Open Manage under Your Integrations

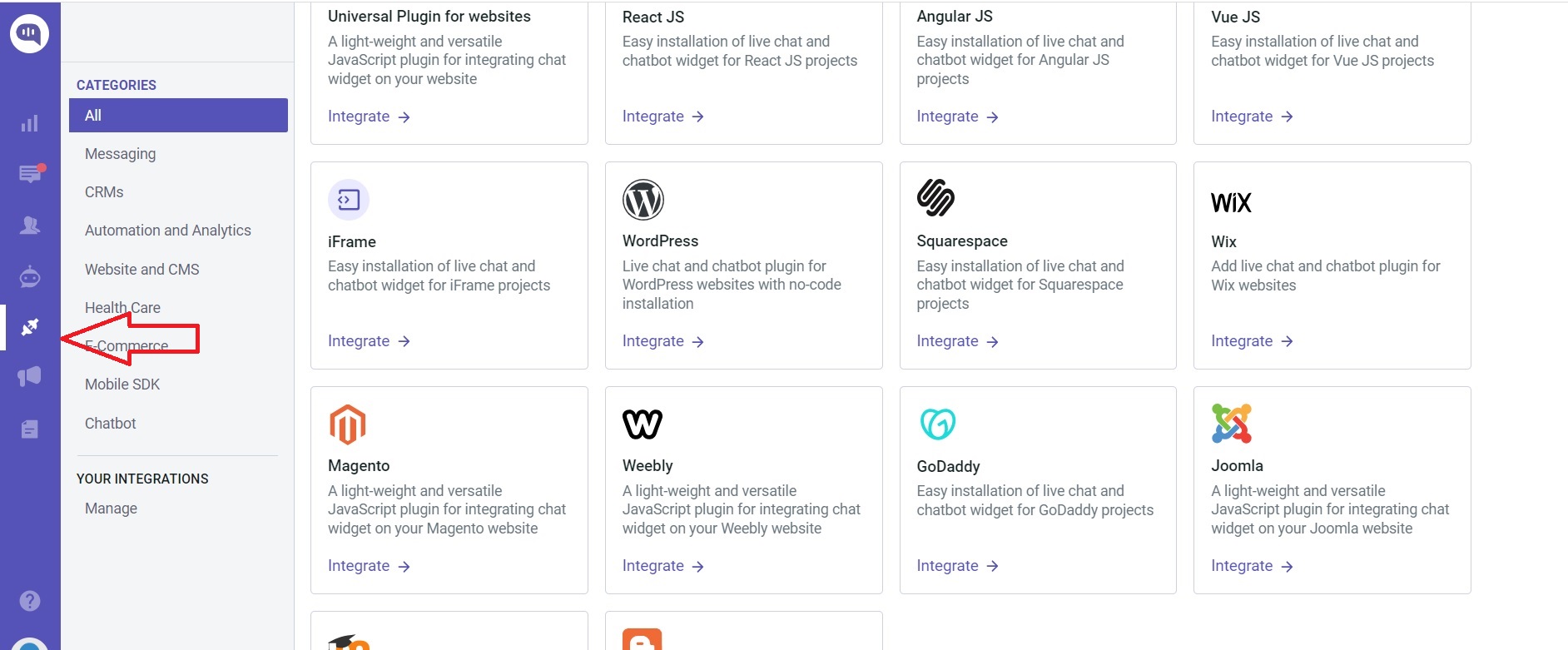tap(111, 509)
